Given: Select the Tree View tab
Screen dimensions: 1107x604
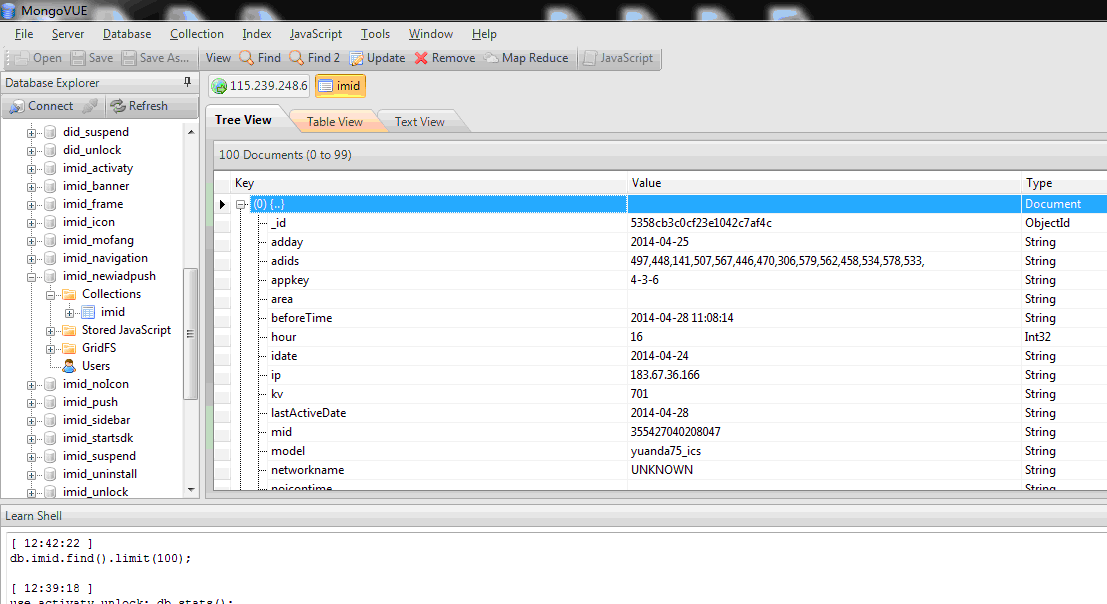Looking at the screenshot, I should coord(244,120).
